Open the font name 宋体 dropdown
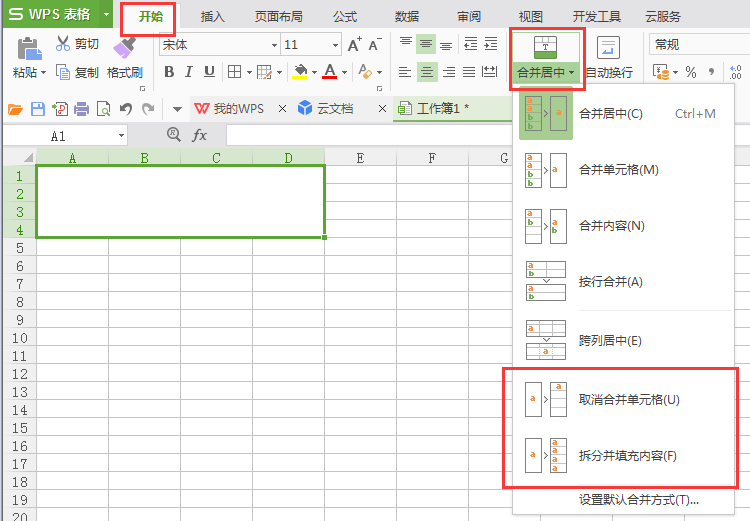Viewport: 750px width, 521px height. coord(274,45)
